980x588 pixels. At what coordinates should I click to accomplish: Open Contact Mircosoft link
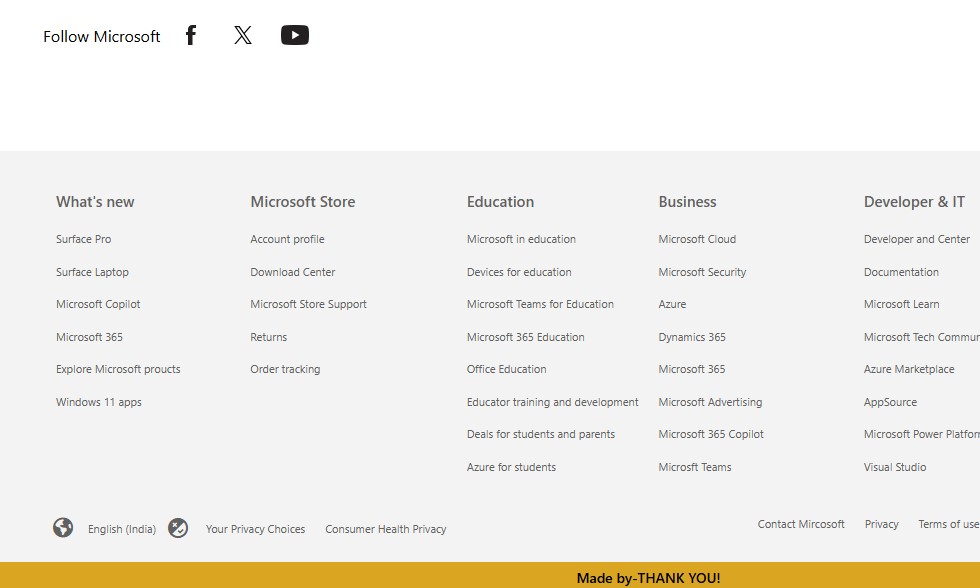[x=801, y=524]
